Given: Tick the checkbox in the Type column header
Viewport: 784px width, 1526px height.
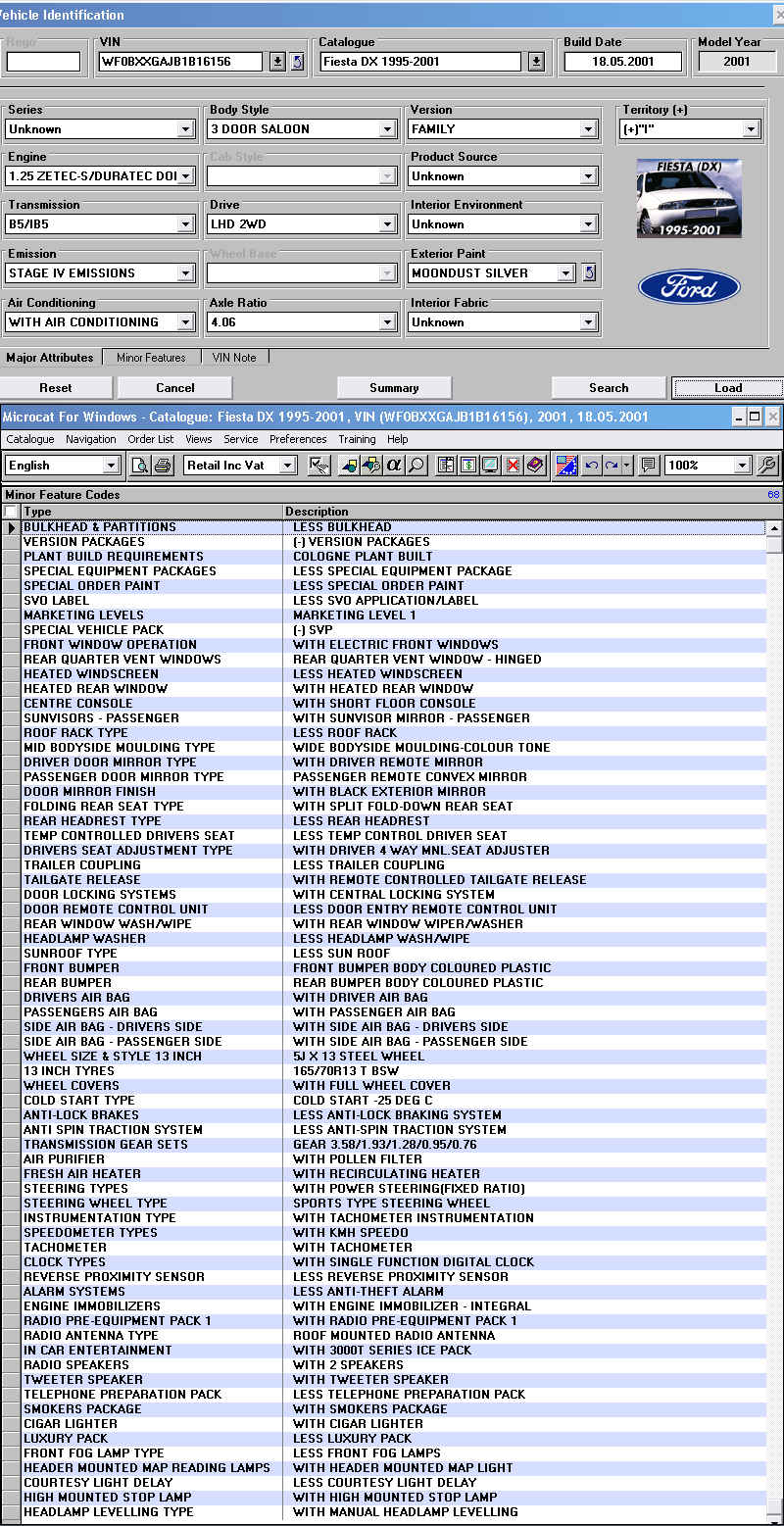Looking at the screenshot, I should pos(11,512).
